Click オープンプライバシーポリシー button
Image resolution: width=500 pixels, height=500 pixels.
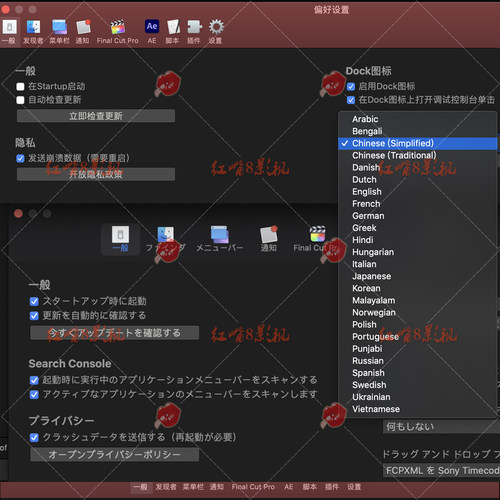(115, 455)
